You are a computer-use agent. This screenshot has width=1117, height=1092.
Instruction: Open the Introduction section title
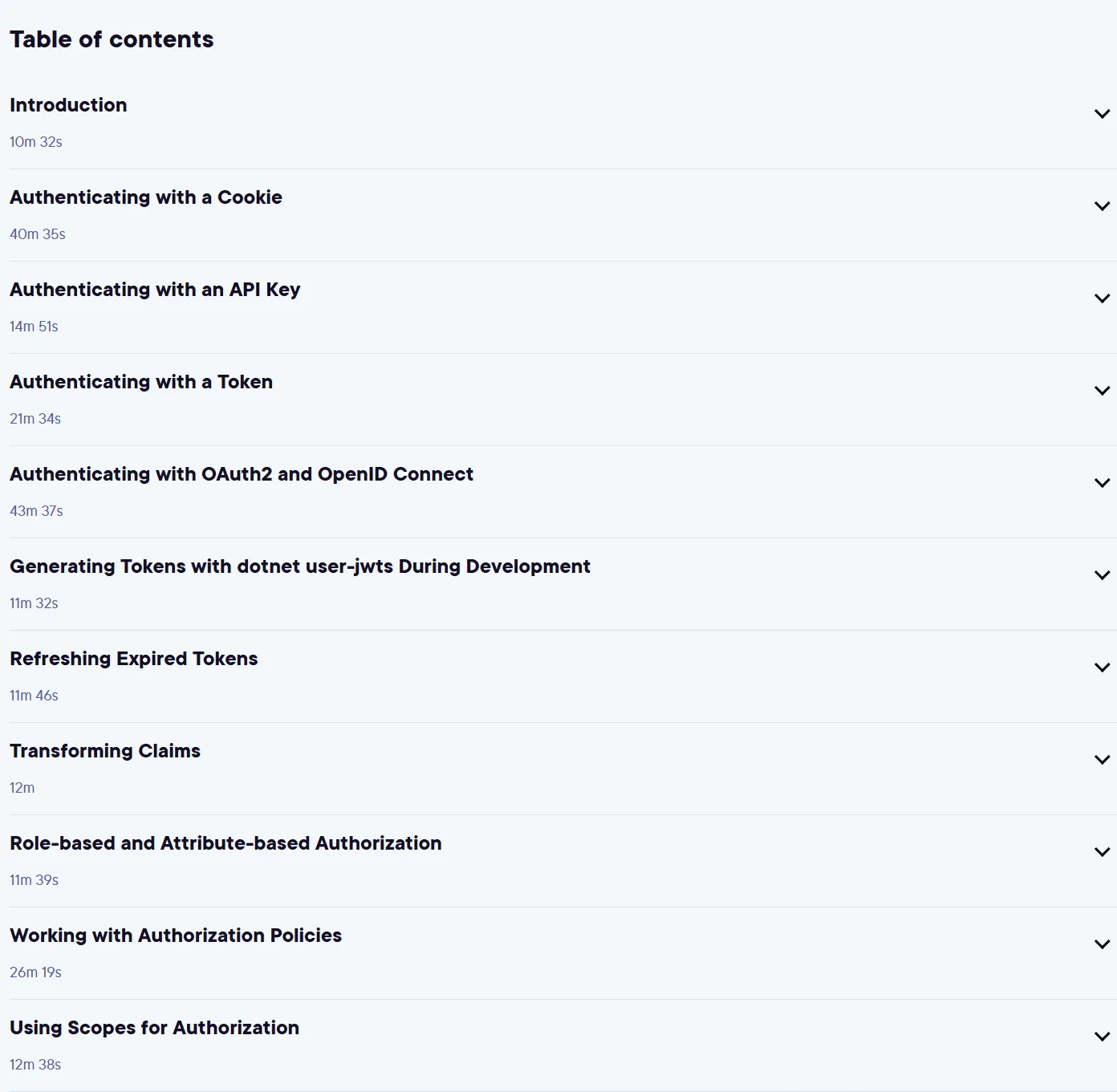pyautogui.click(x=68, y=105)
